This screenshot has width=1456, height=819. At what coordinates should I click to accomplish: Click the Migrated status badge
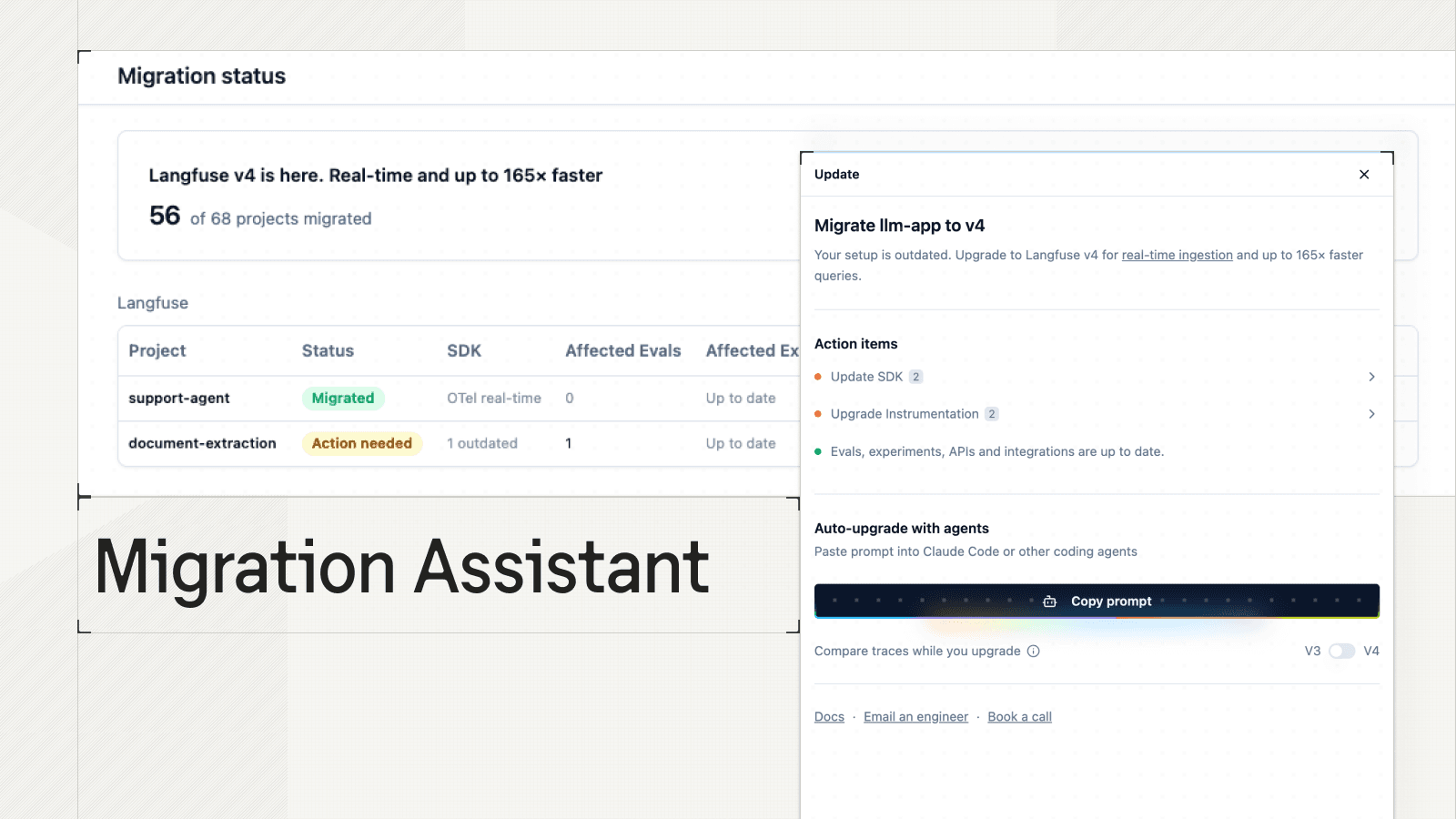tap(343, 398)
